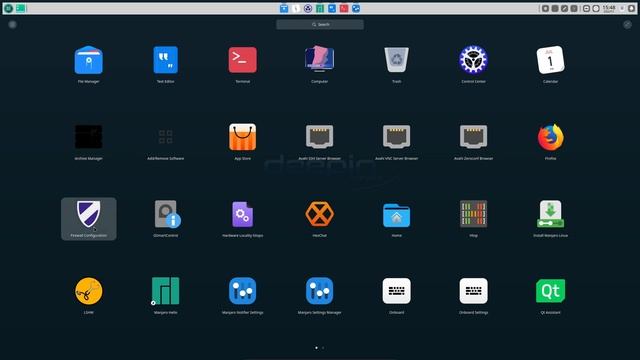Open Hardware Locality lstopo
Screen dimensions: 640x360
242,214
